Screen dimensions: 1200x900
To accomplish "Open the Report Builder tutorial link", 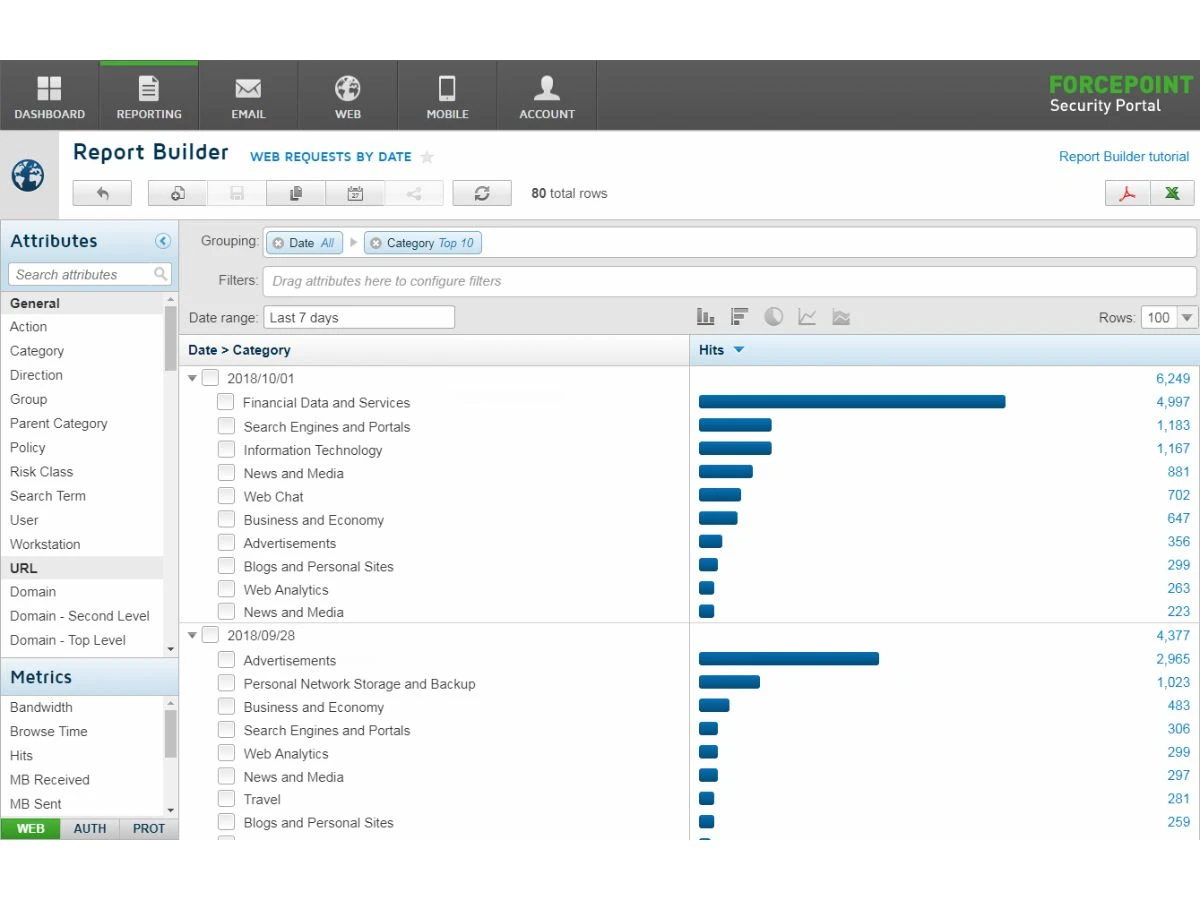I will point(1124,157).
